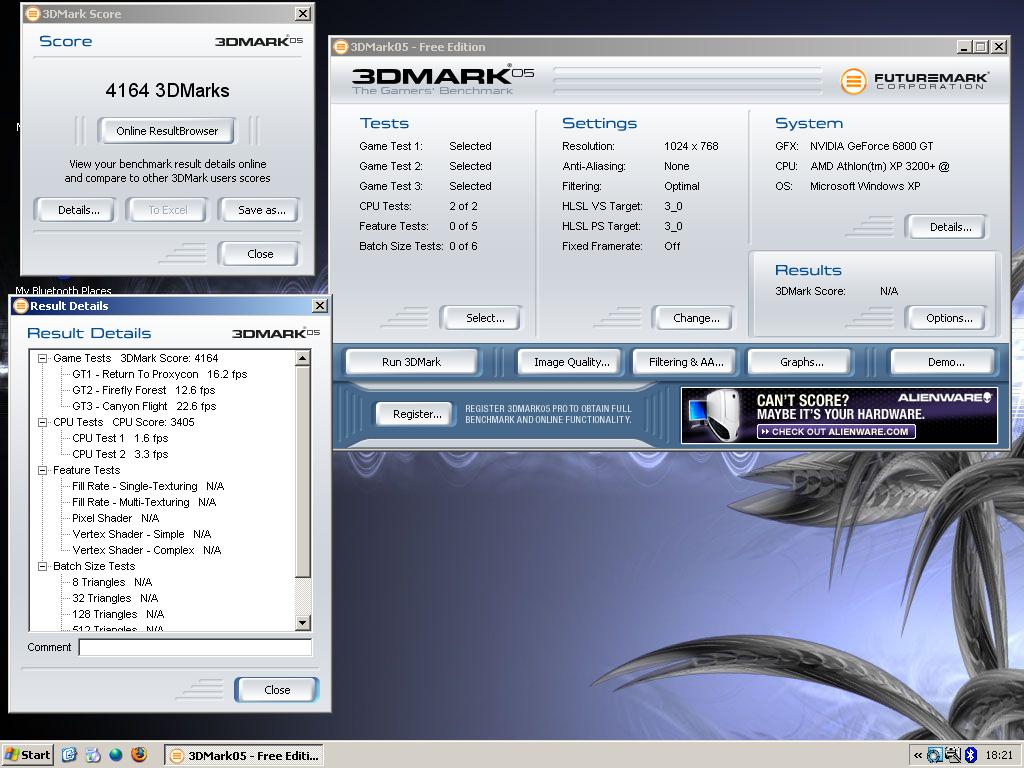Click the Result Details scrollbar thumb
Image resolution: width=1024 pixels, height=768 pixels.
302,472
